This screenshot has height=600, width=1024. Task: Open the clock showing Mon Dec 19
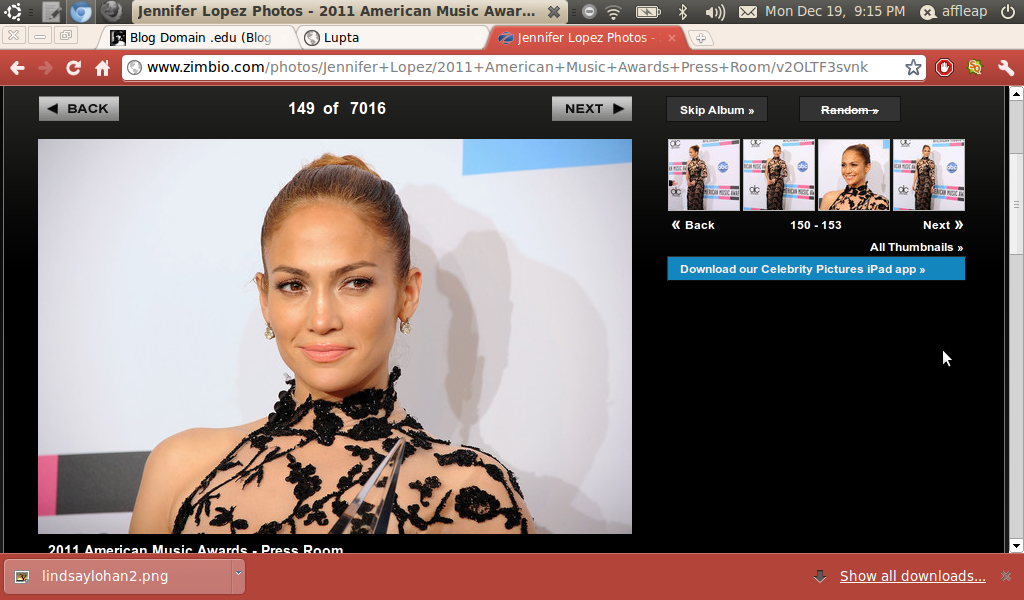pos(835,11)
